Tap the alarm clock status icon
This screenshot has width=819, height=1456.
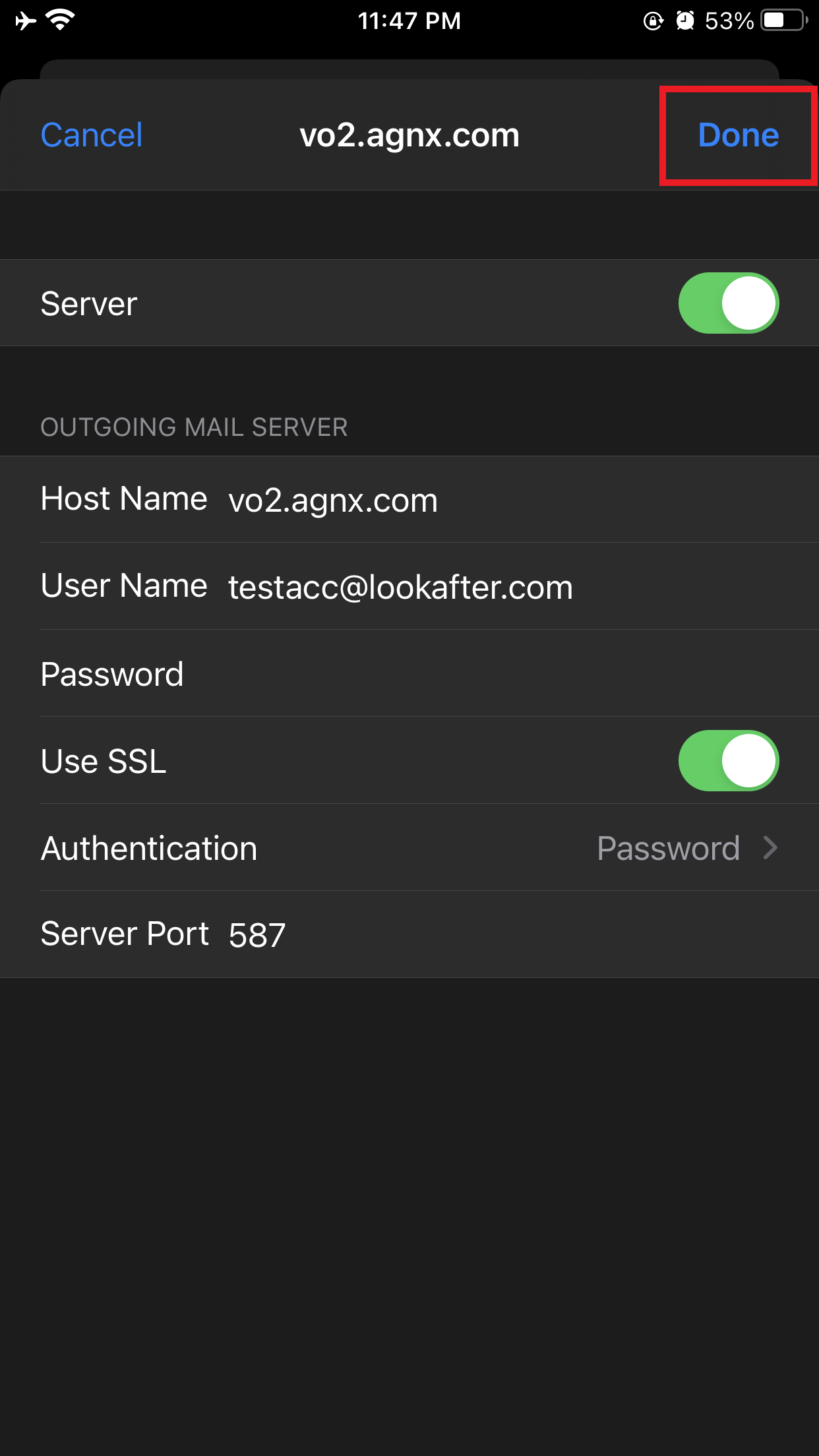point(685,21)
